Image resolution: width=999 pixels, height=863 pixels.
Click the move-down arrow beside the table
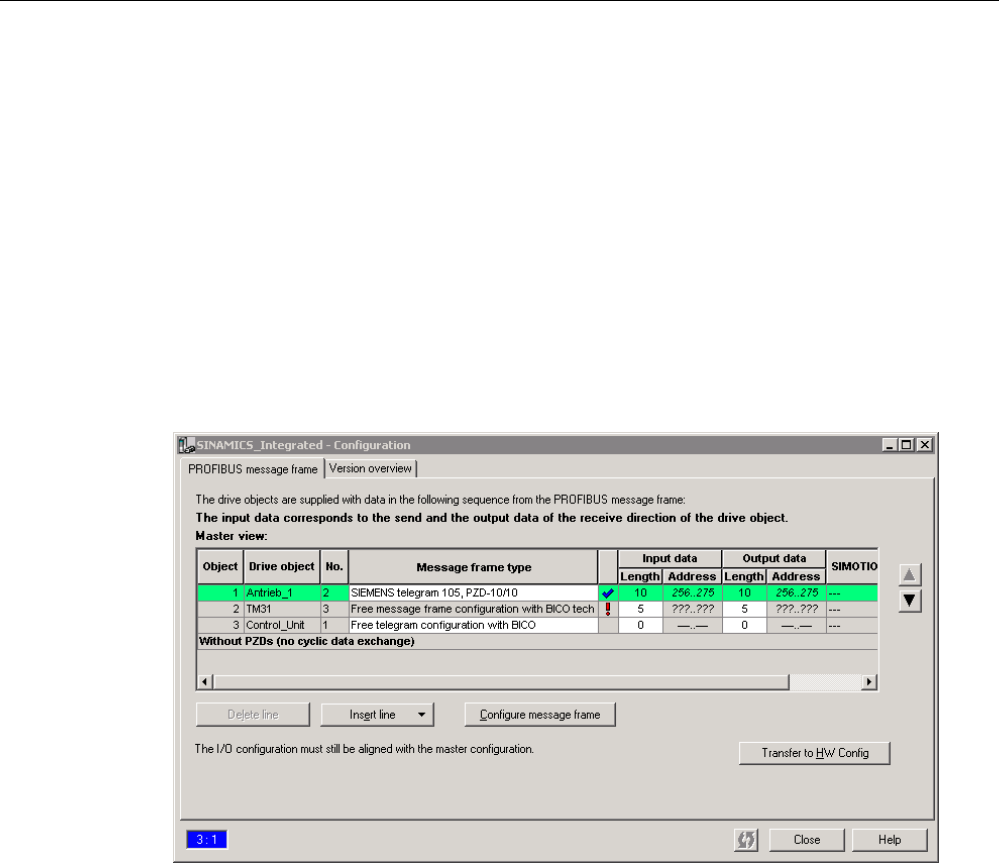909,600
